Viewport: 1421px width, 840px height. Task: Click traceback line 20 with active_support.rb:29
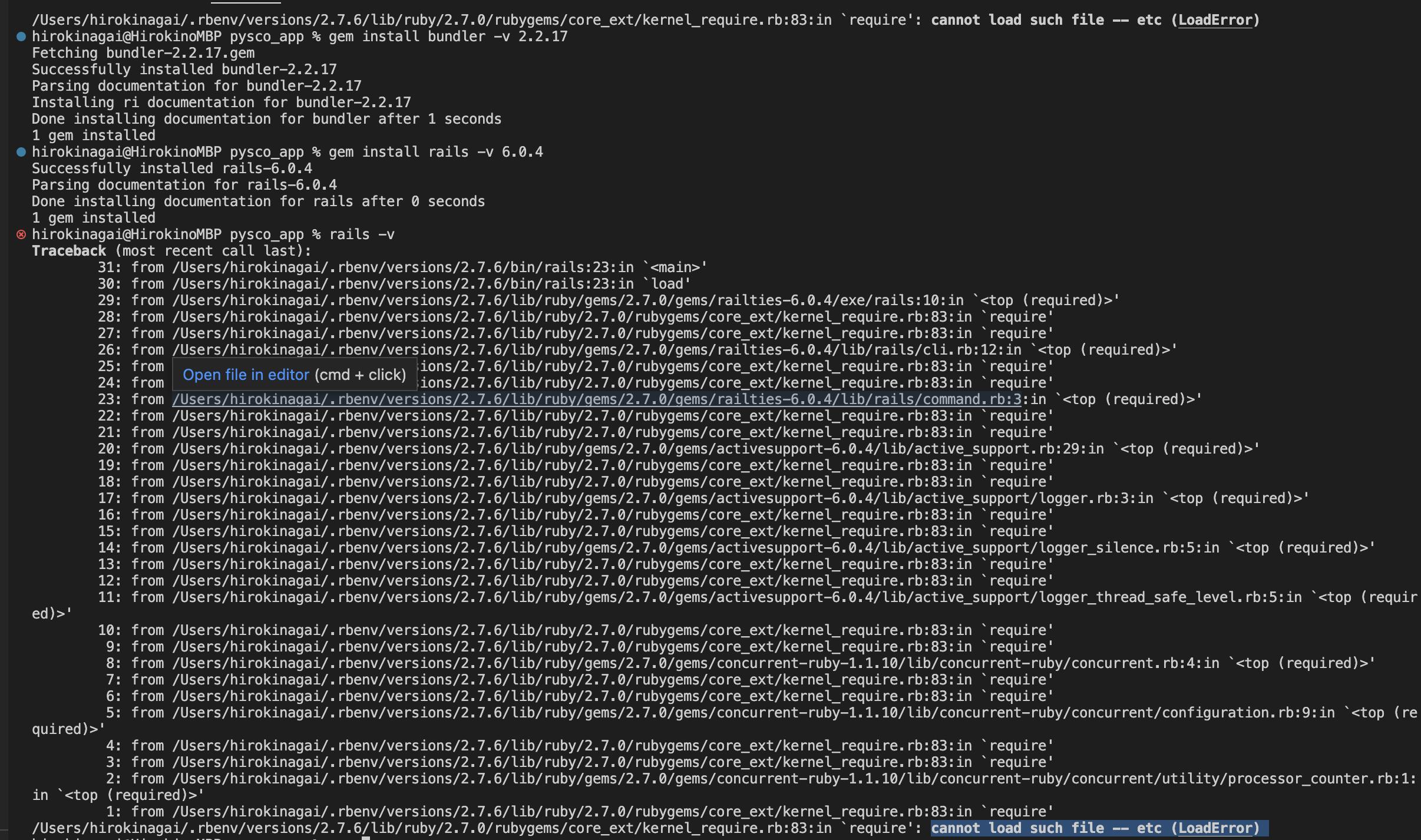pos(679,449)
